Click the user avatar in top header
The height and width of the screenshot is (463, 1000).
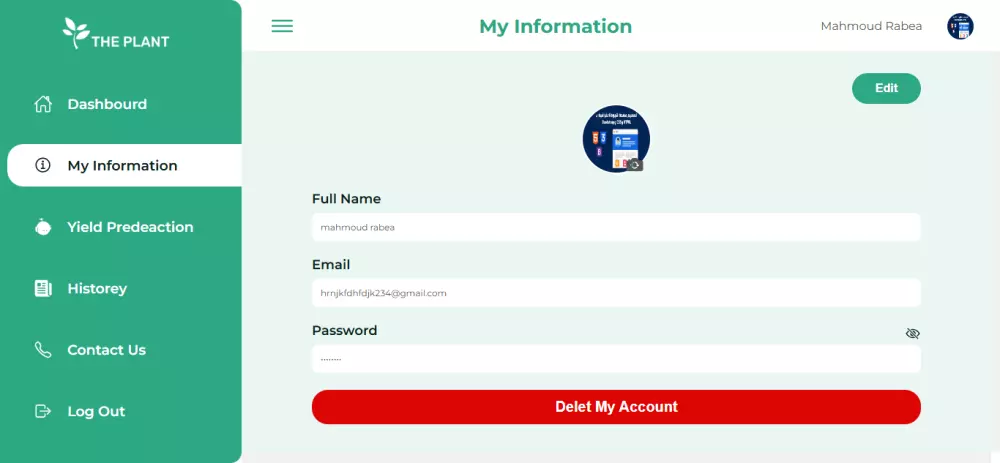(x=960, y=27)
